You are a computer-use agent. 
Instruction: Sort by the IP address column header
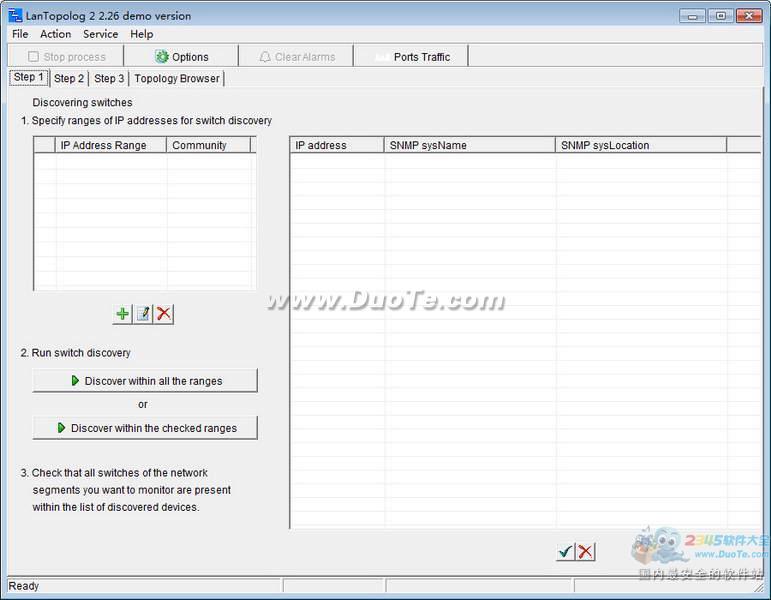coord(337,145)
